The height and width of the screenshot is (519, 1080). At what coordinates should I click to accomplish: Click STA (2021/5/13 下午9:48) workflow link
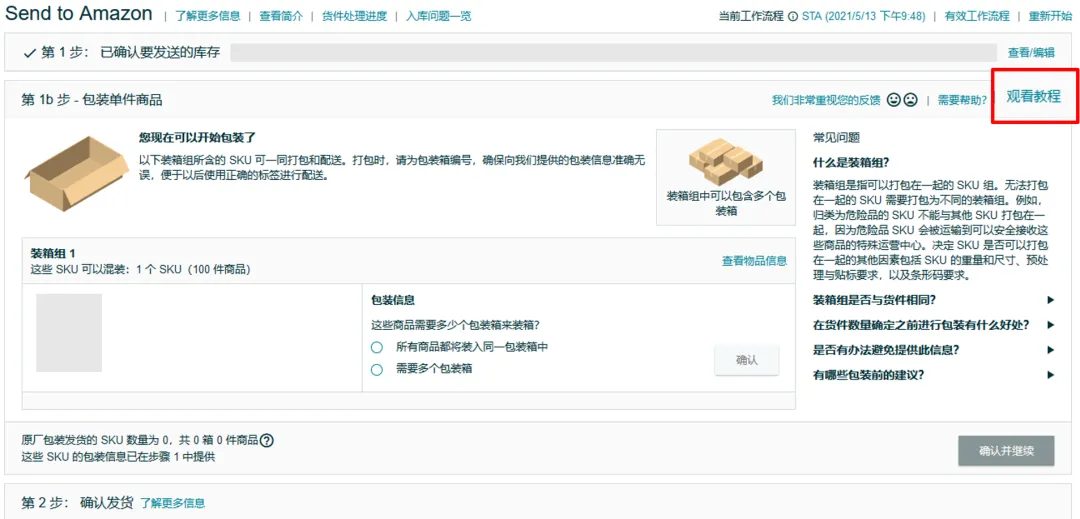click(x=863, y=16)
